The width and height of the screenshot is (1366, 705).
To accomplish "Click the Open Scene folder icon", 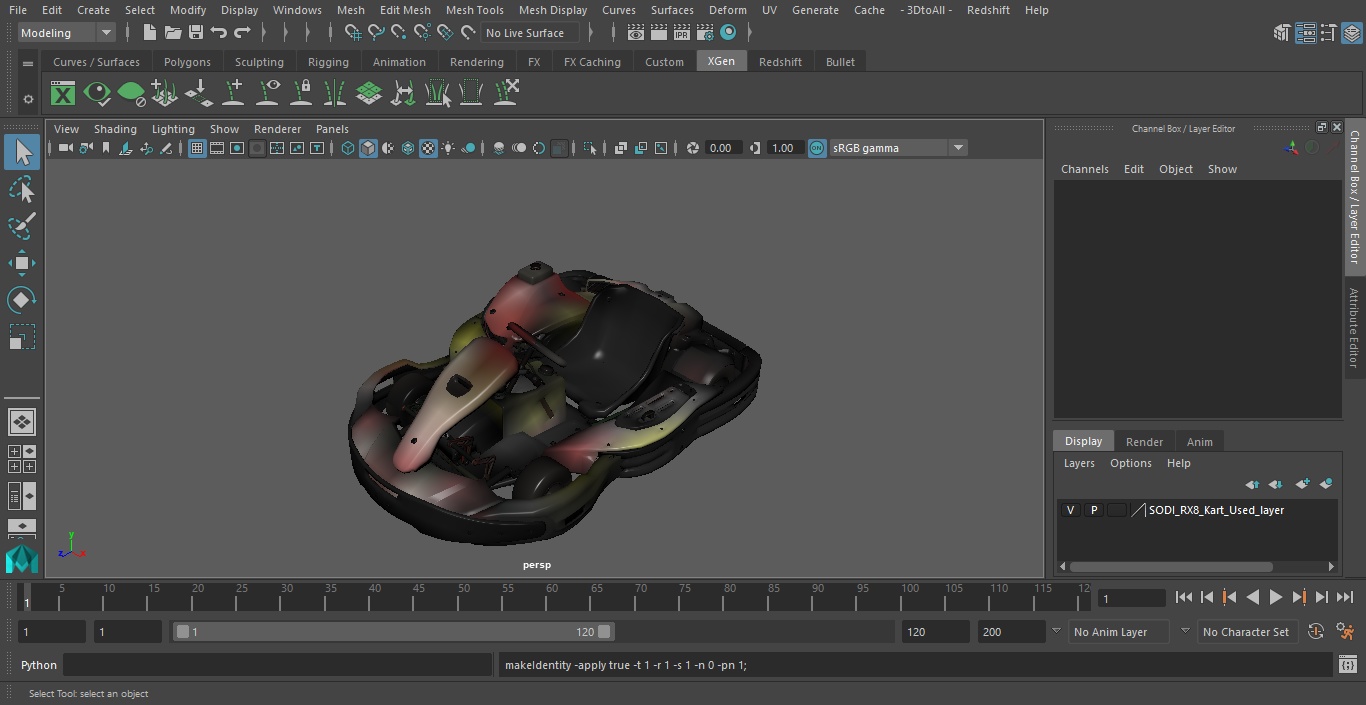I will point(172,33).
